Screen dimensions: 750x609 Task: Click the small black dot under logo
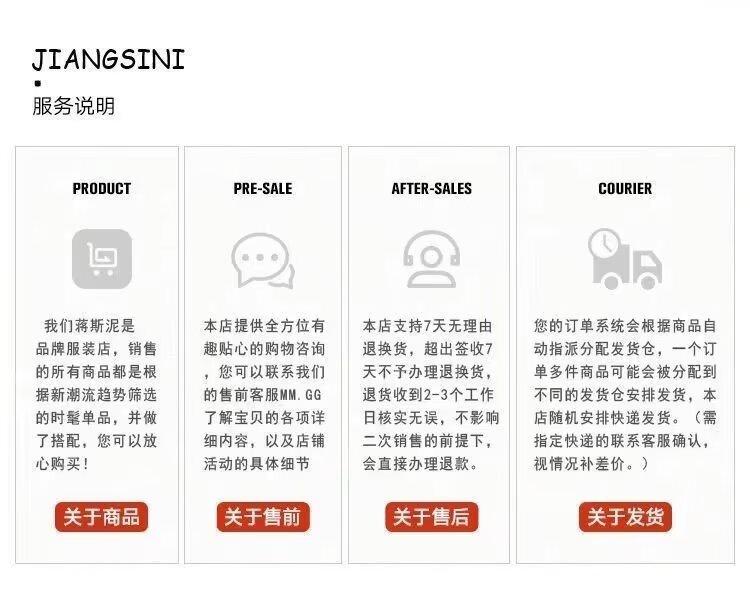38,84
